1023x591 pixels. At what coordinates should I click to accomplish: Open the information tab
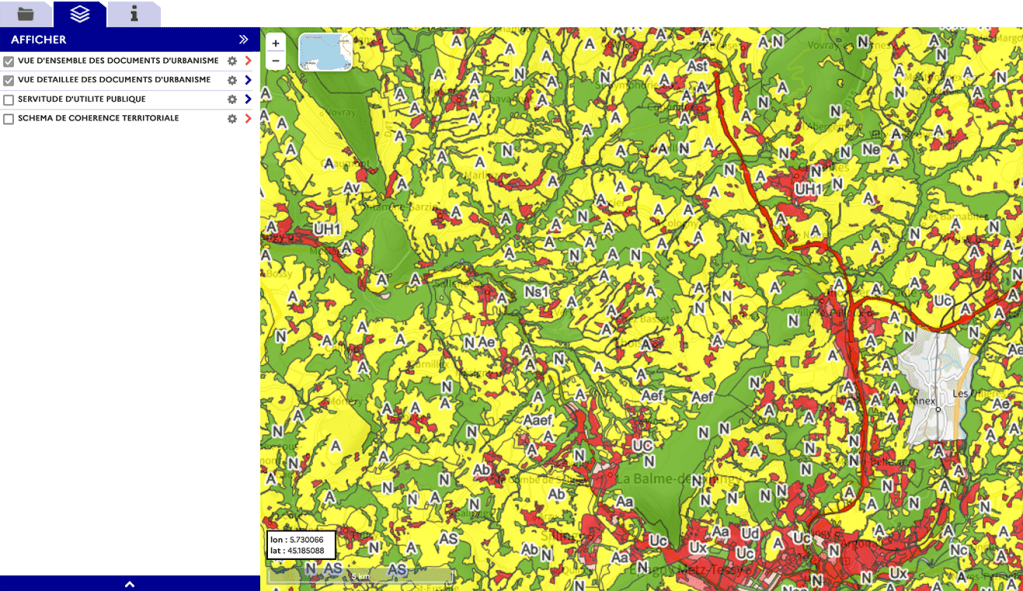(134, 14)
